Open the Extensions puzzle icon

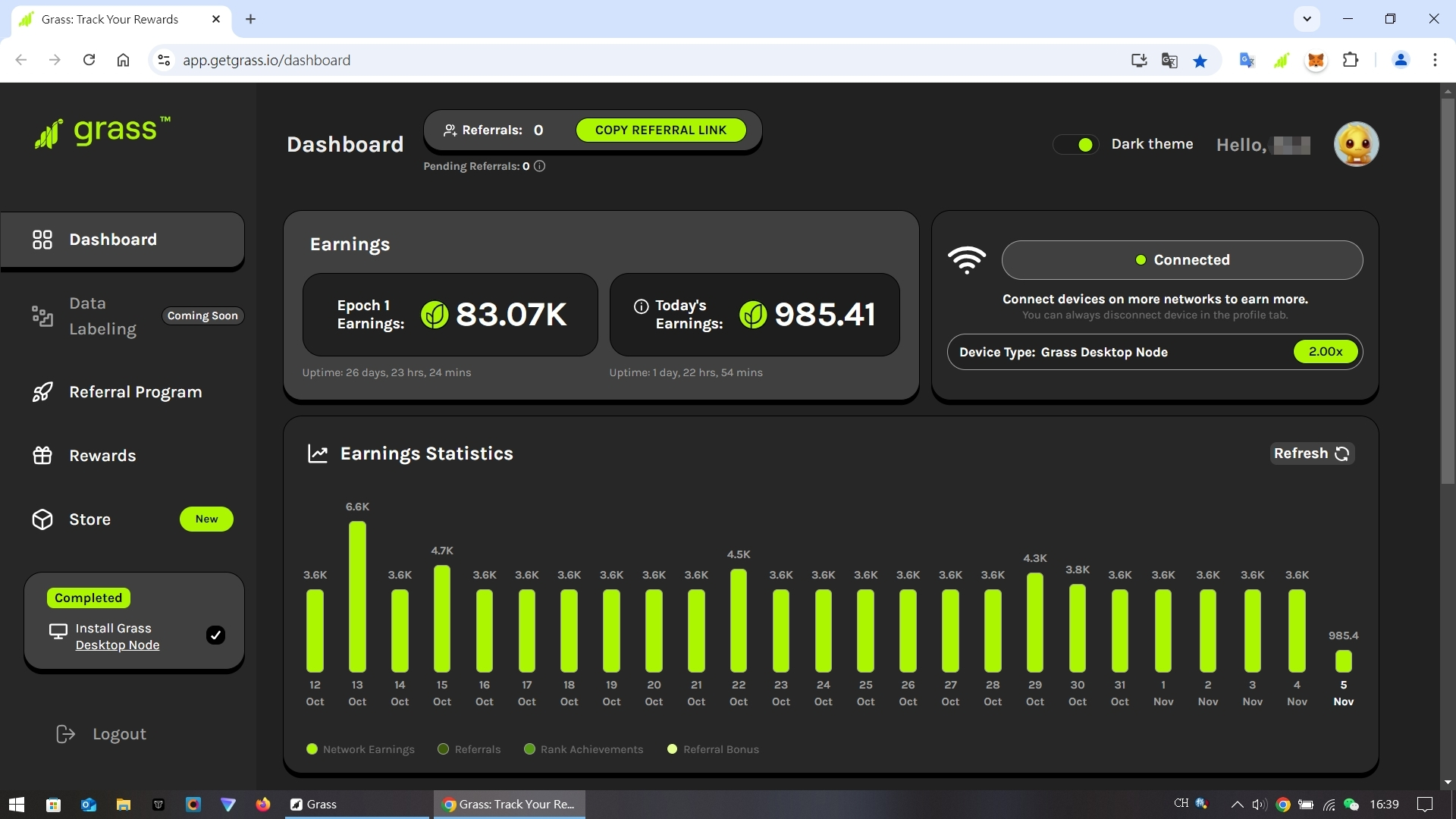click(x=1351, y=60)
